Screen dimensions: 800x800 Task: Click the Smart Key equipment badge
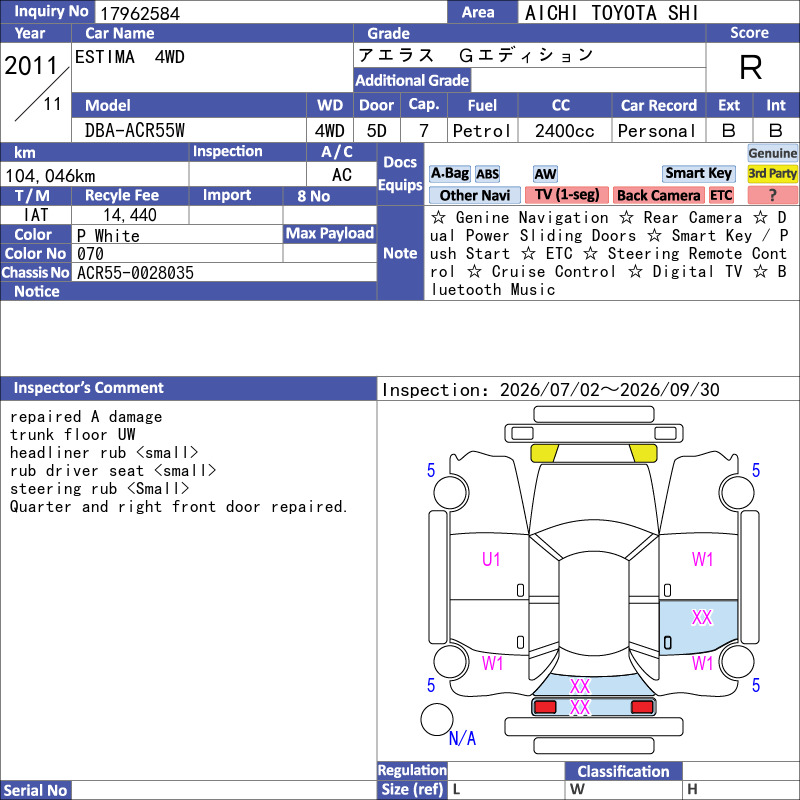tap(698, 174)
